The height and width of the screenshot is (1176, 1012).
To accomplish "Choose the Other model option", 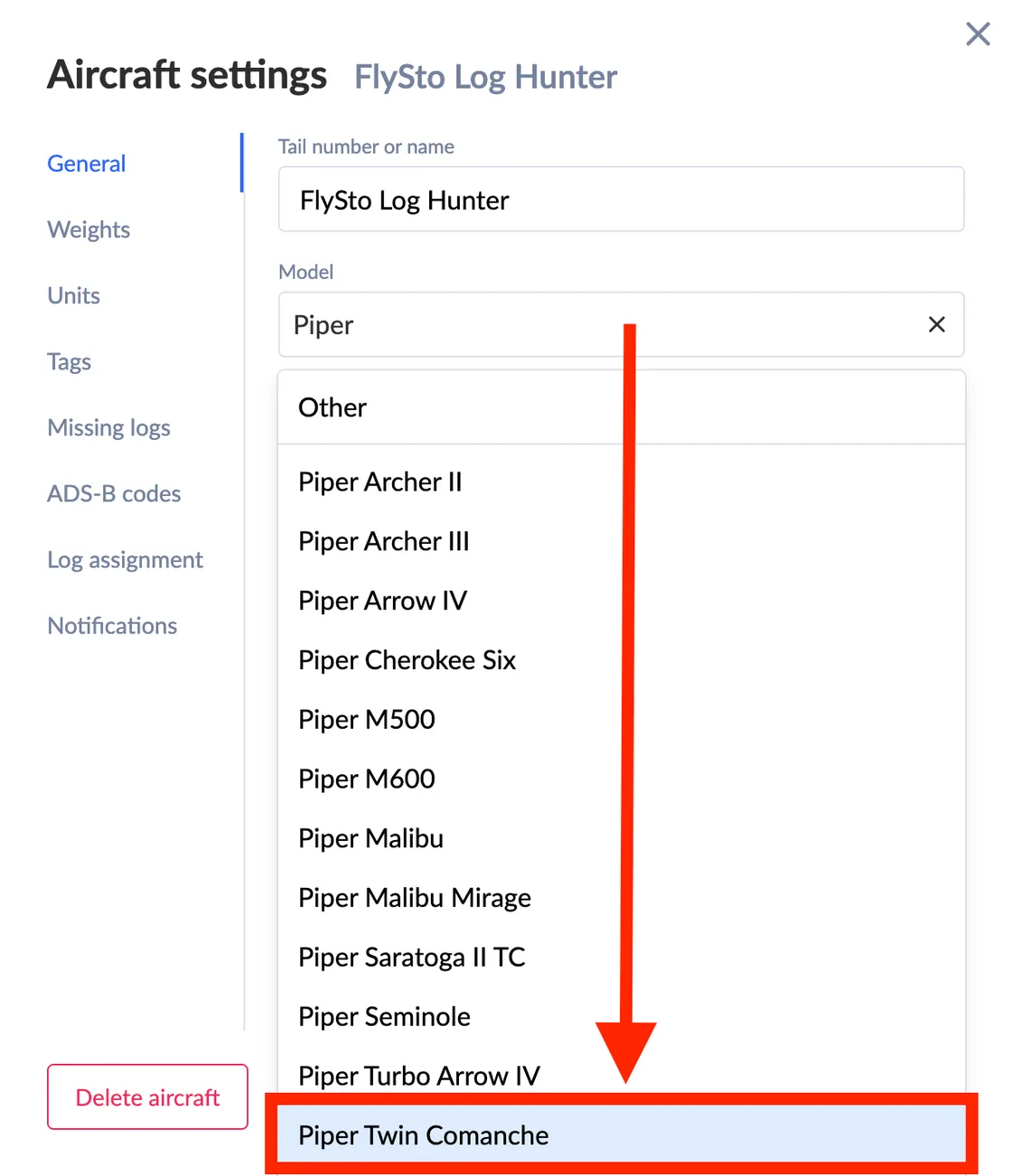I will coord(622,407).
